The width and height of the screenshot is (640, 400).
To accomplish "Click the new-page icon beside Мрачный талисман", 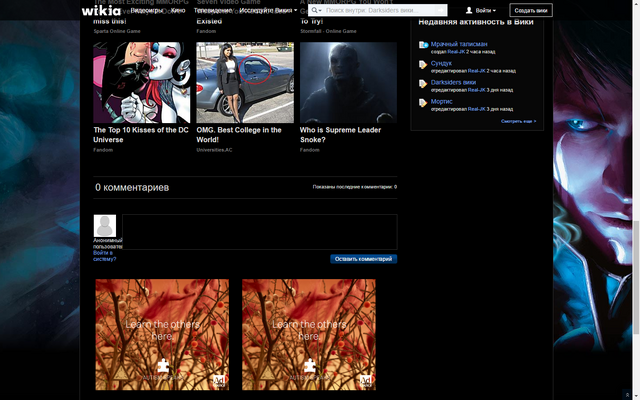I will pos(423,45).
